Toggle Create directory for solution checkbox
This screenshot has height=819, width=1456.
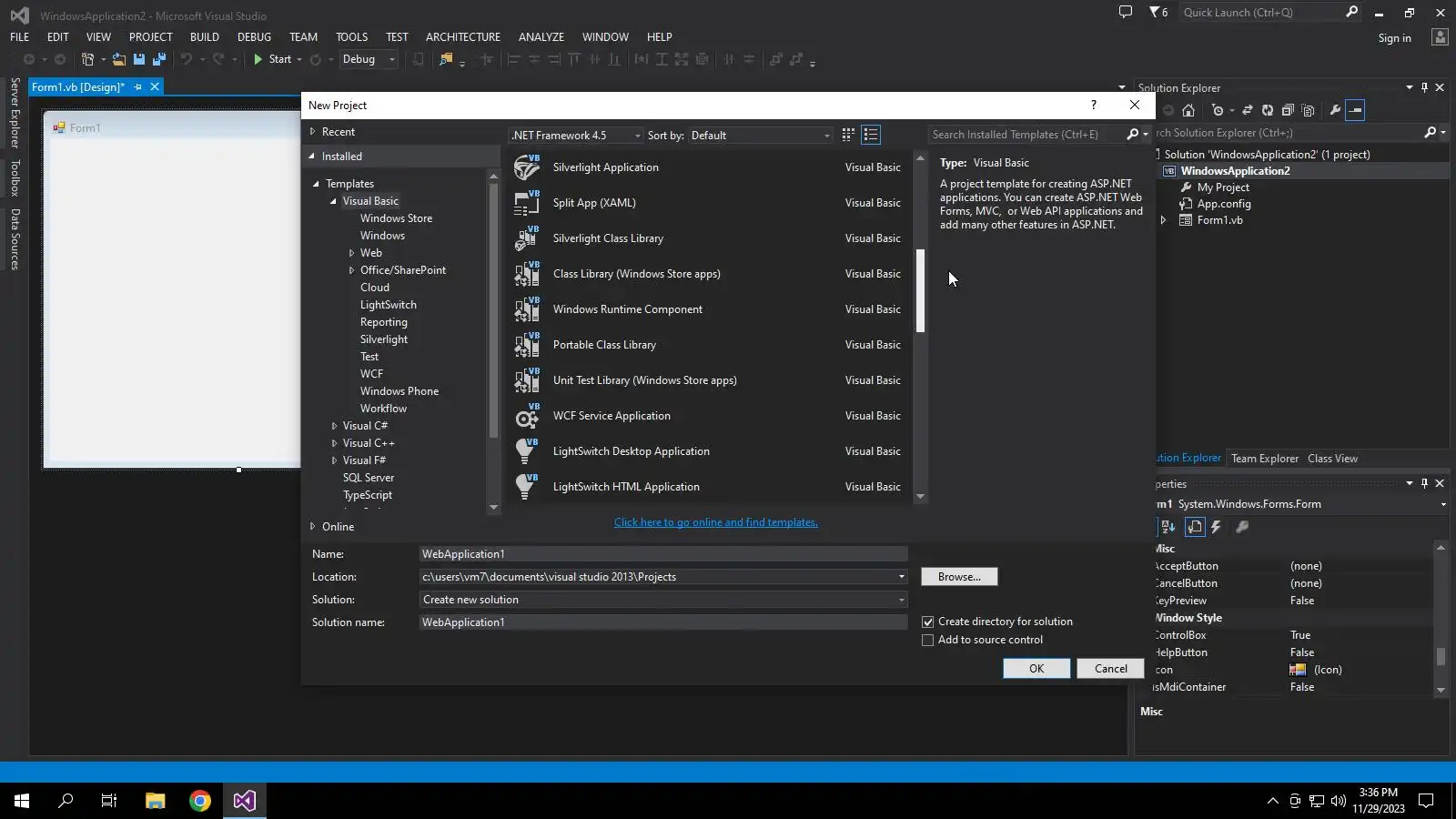coord(928,622)
